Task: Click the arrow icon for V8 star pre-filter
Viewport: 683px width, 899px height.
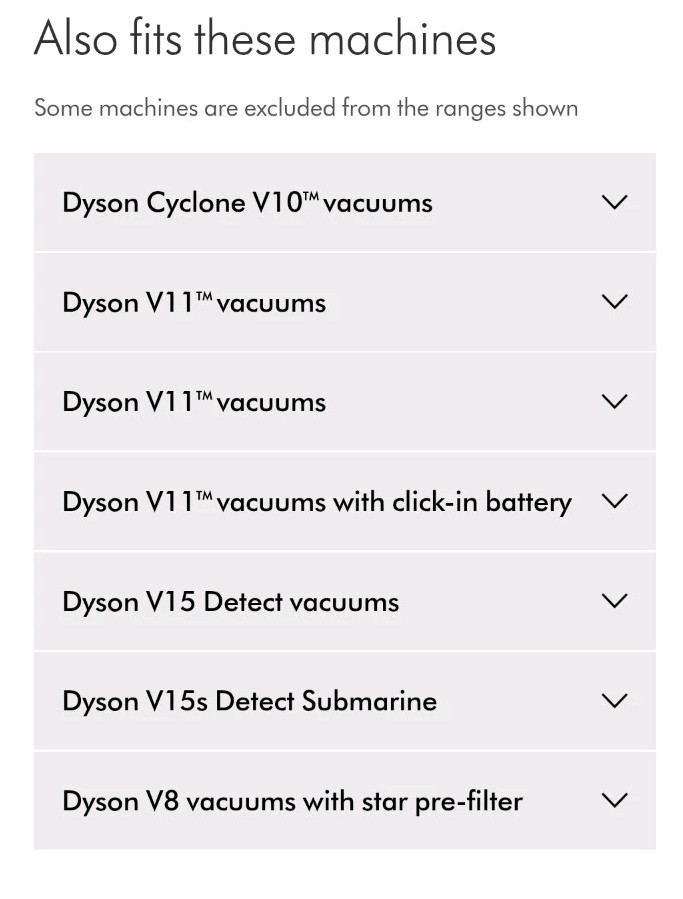Action: [615, 800]
